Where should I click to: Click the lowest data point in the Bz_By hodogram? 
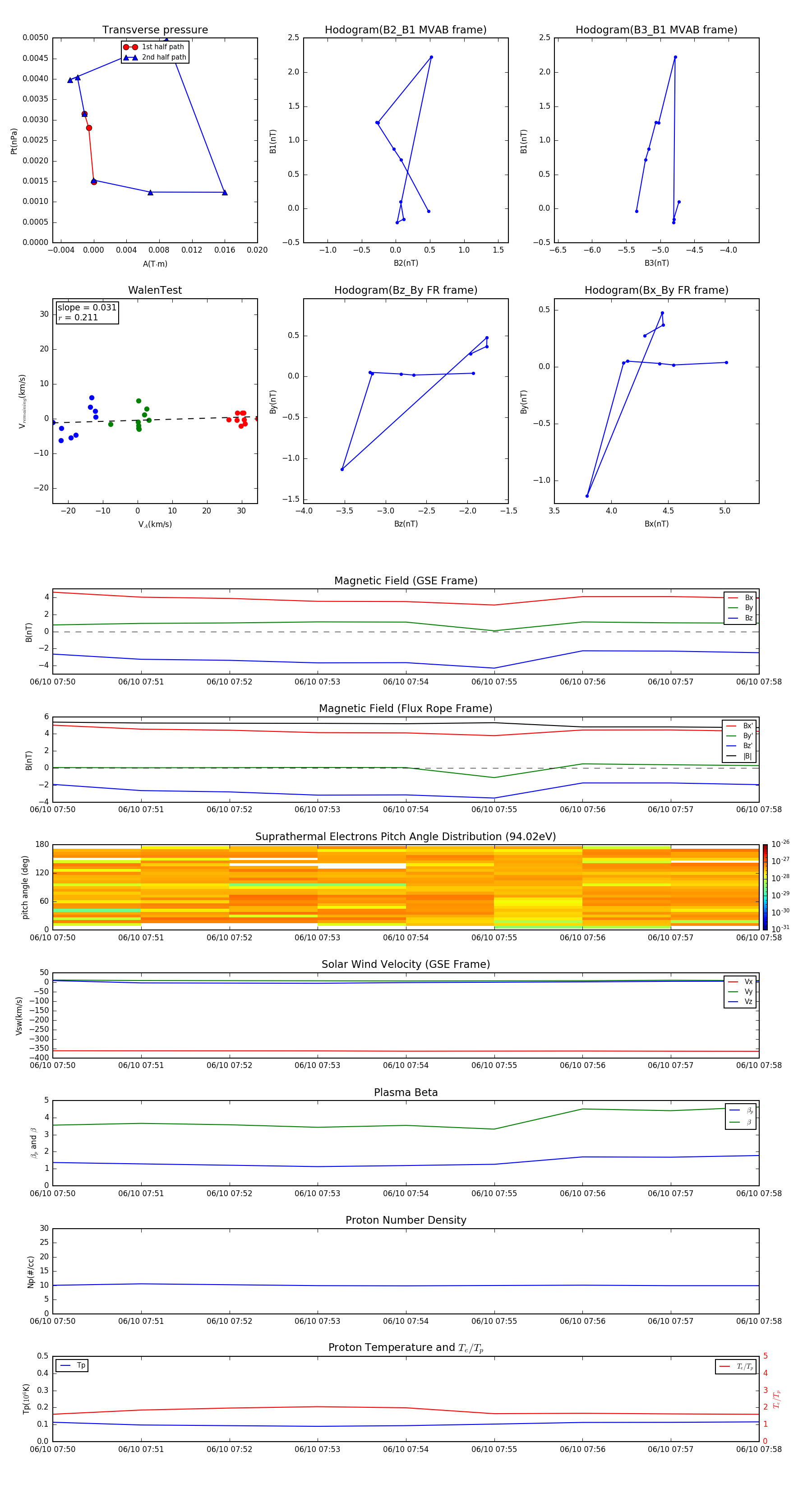342,469
